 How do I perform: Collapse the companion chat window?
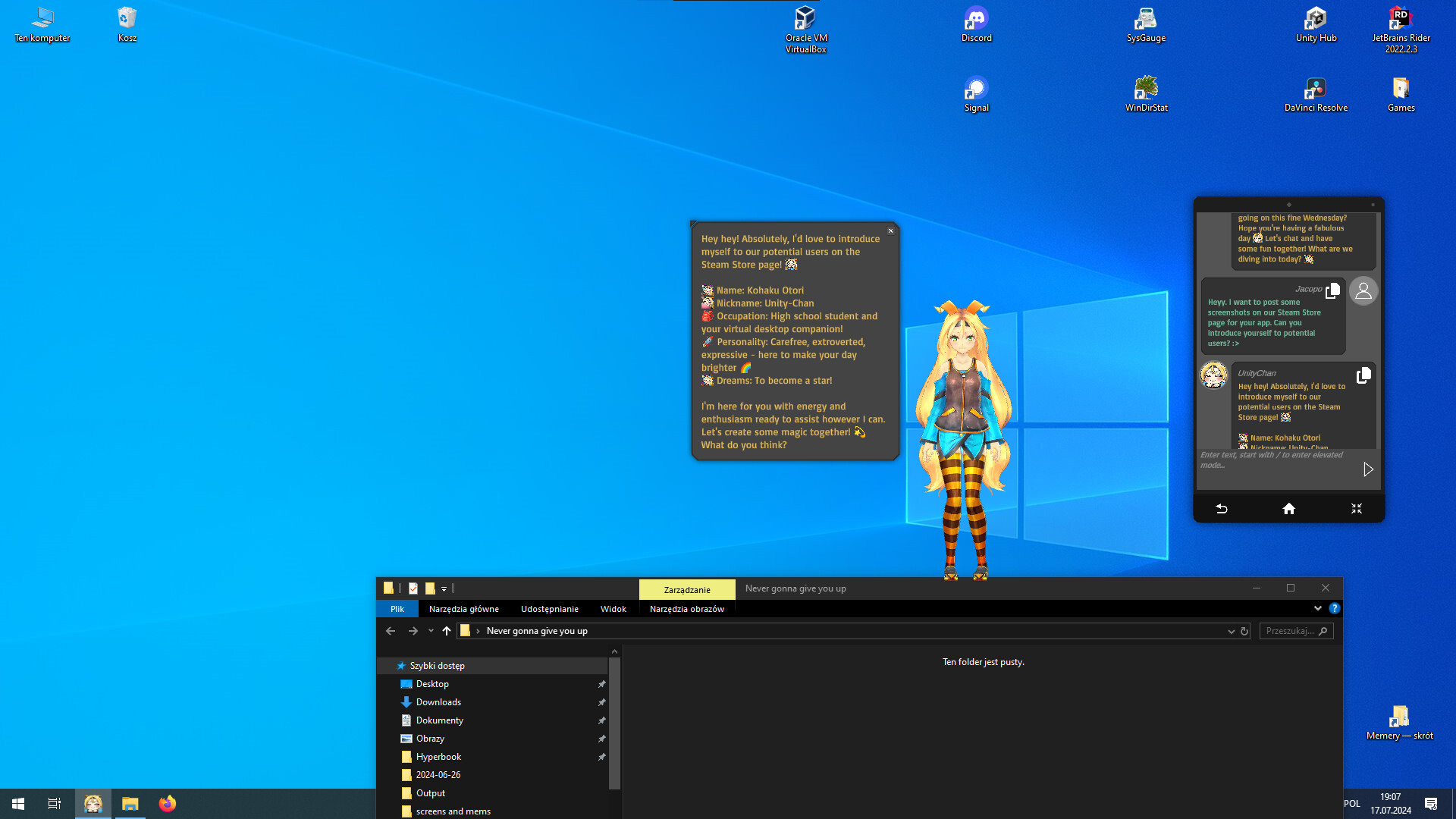1357,508
